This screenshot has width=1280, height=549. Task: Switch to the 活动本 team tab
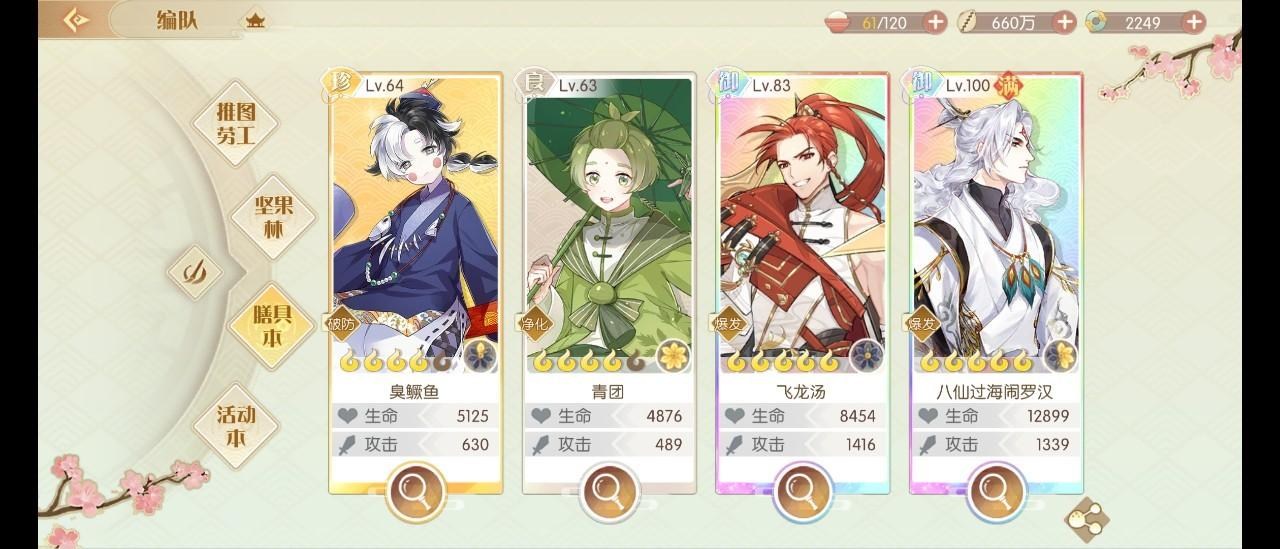(x=234, y=425)
